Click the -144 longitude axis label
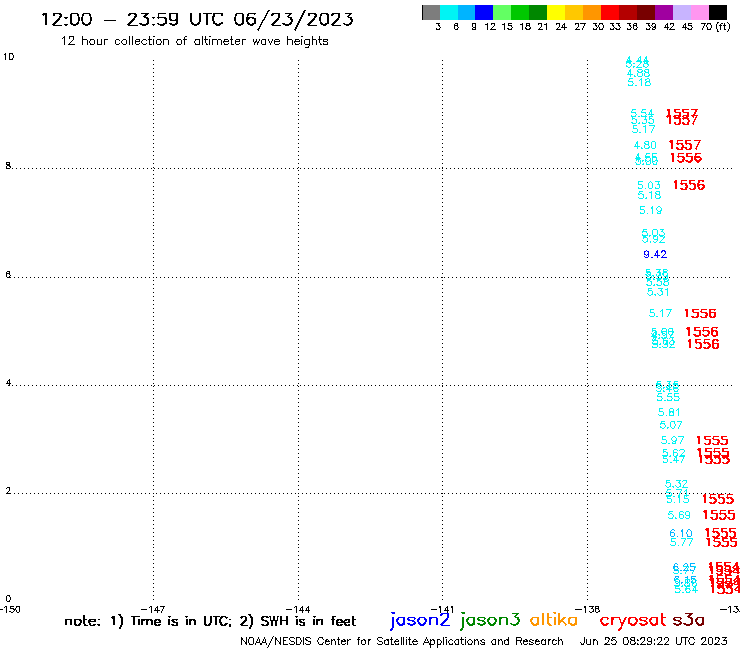740x650 pixels. tap(298, 609)
